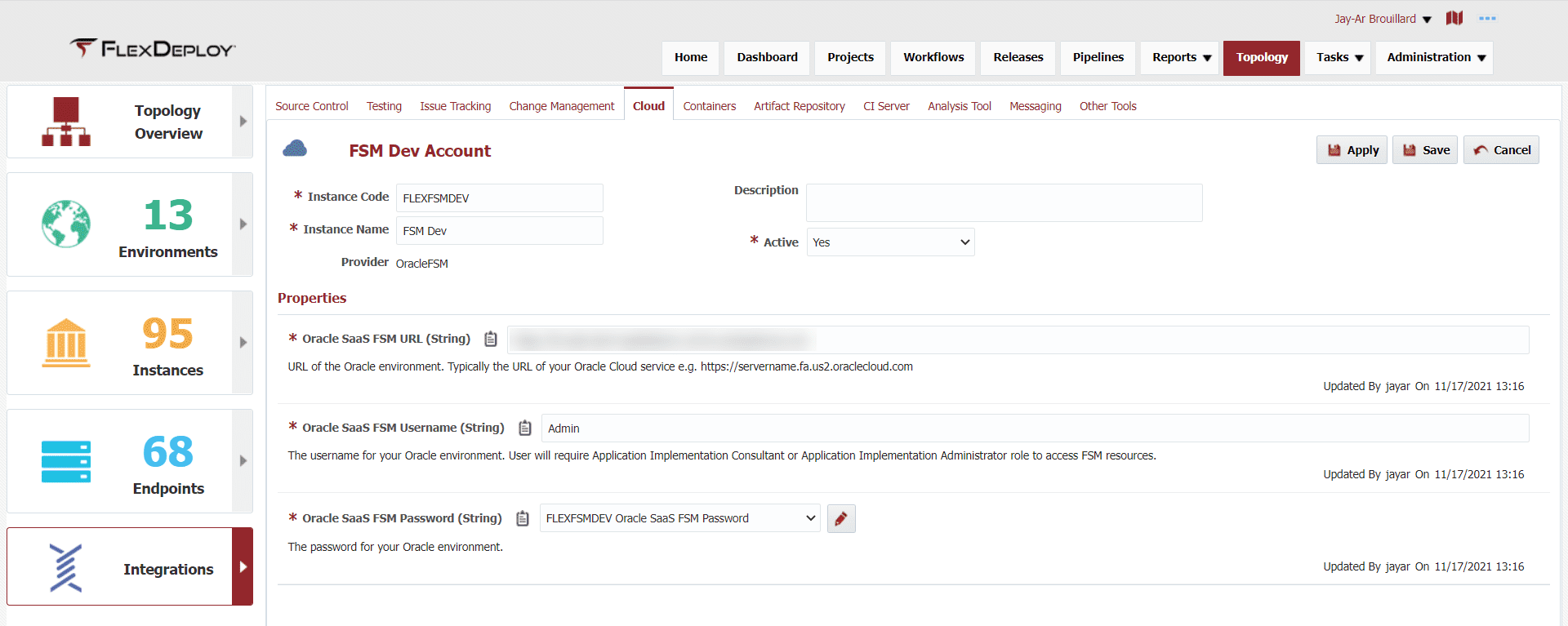This screenshot has width=1568, height=626.
Task: Switch to the Source Control tab
Action: [312, 106]
